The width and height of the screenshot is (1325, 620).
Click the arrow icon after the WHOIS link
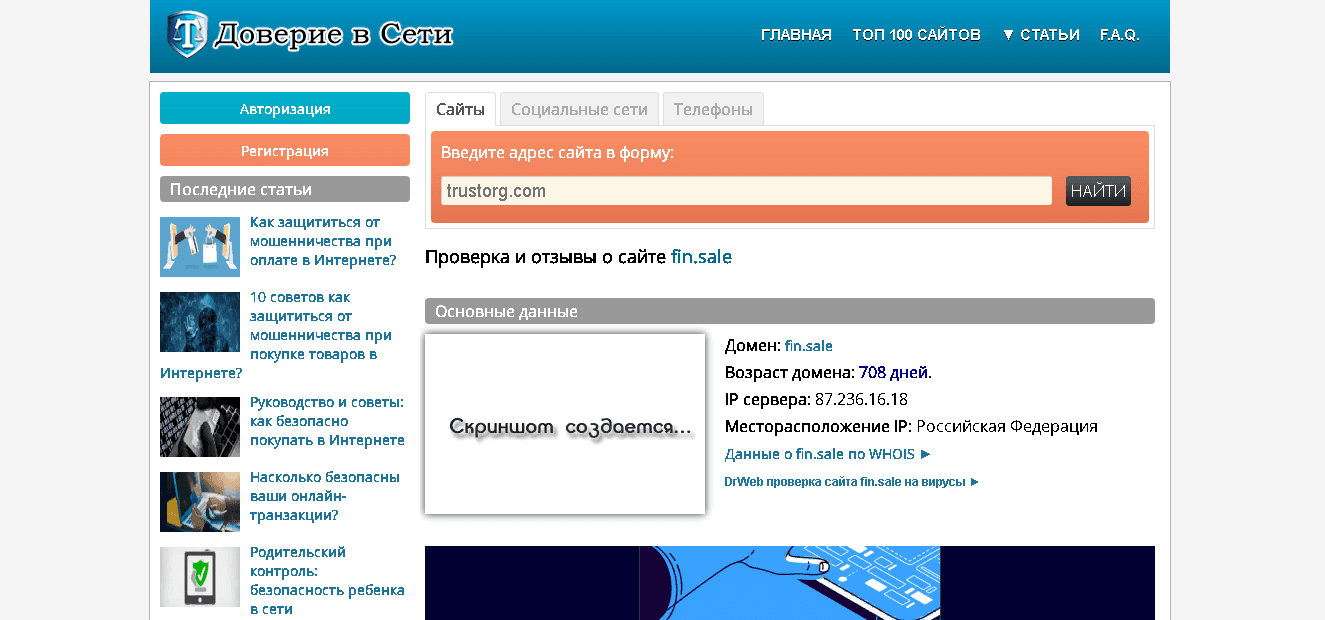click(x=924, y=453)
